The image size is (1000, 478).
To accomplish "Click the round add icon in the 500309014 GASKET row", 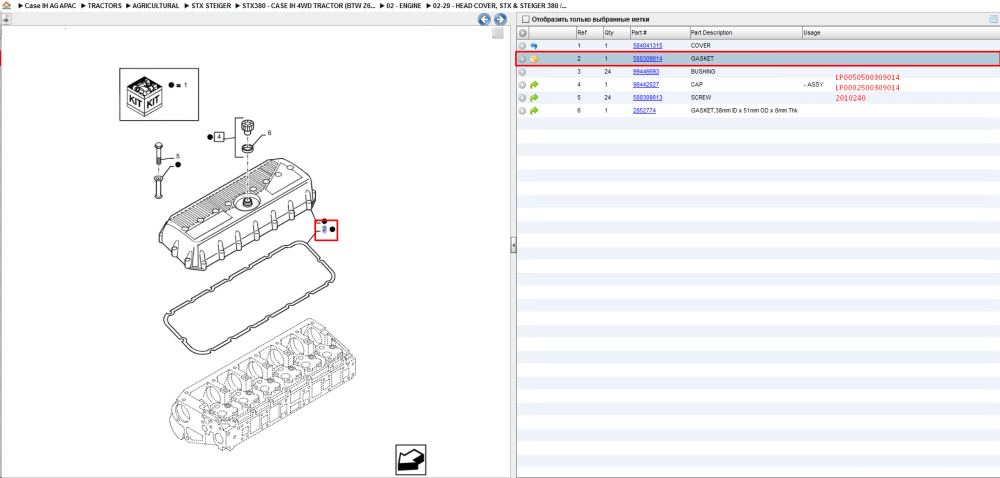I will tap(522, 59).
